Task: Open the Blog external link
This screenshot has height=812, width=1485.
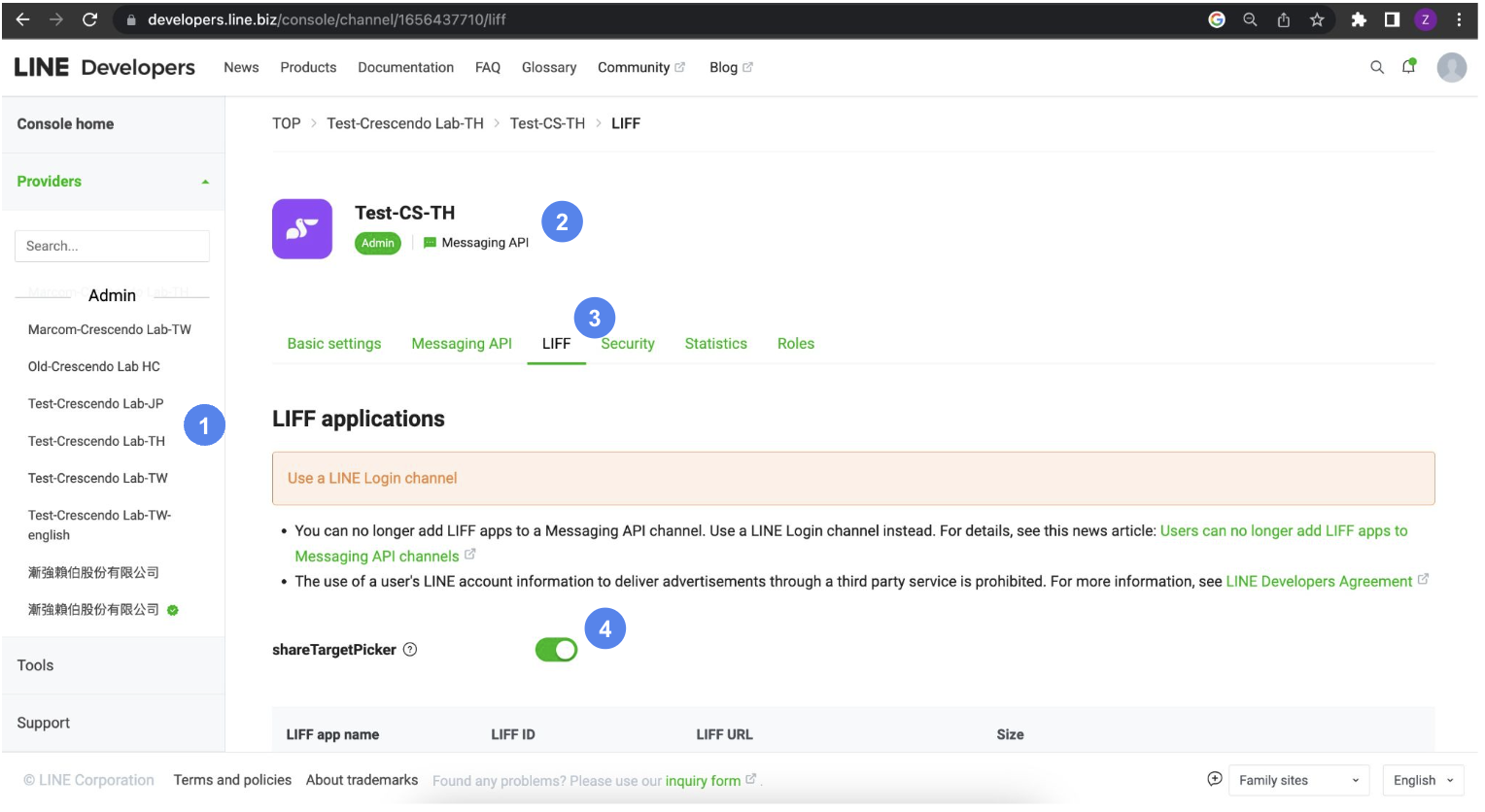Action: (x=731, y=67)
